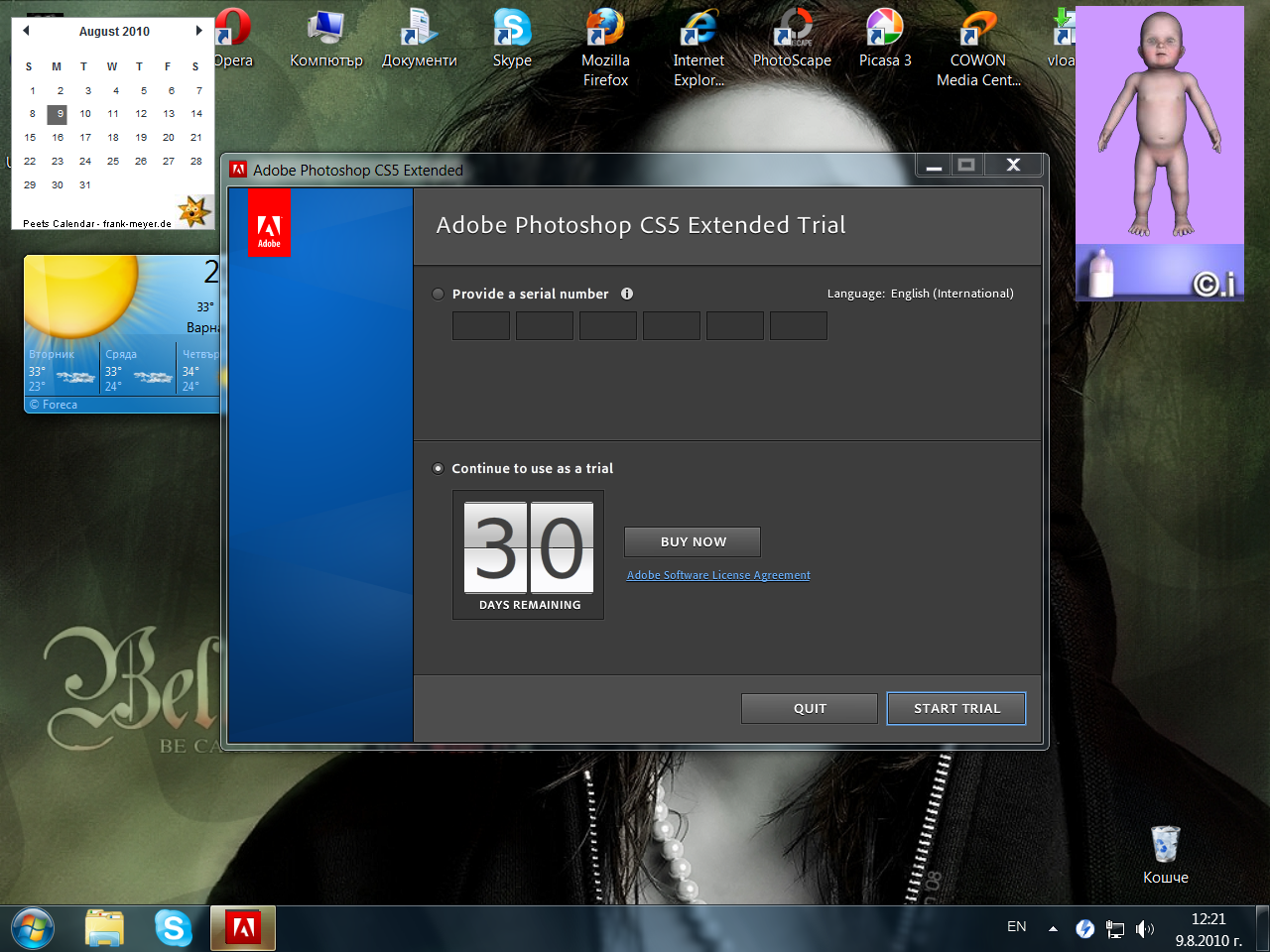Click the Photoshop title bar Adobe icon
The image size is (1270, 952).
(238, 170)
